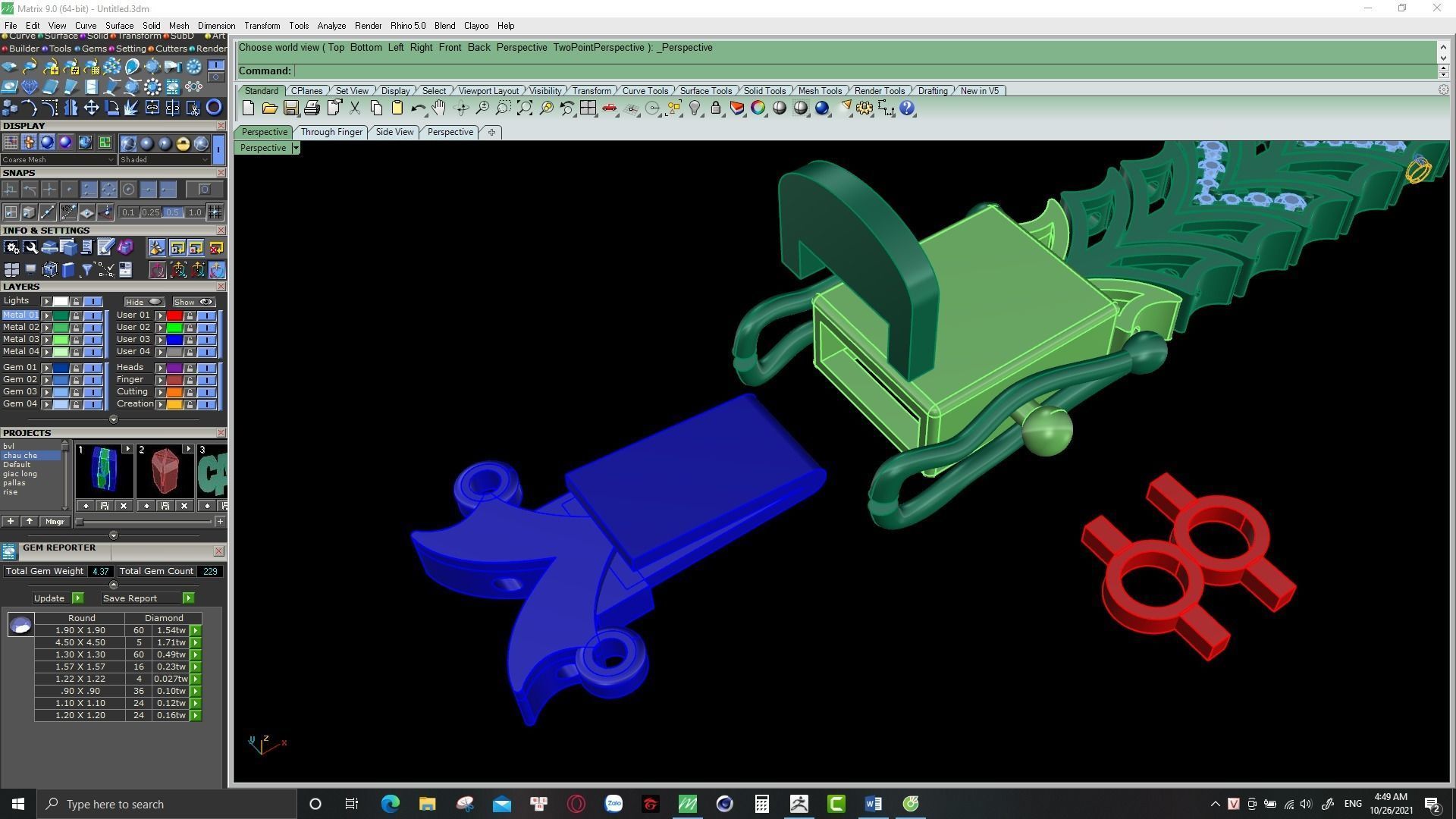Toggle visibility of Metal 01 layer

(93, 315)
